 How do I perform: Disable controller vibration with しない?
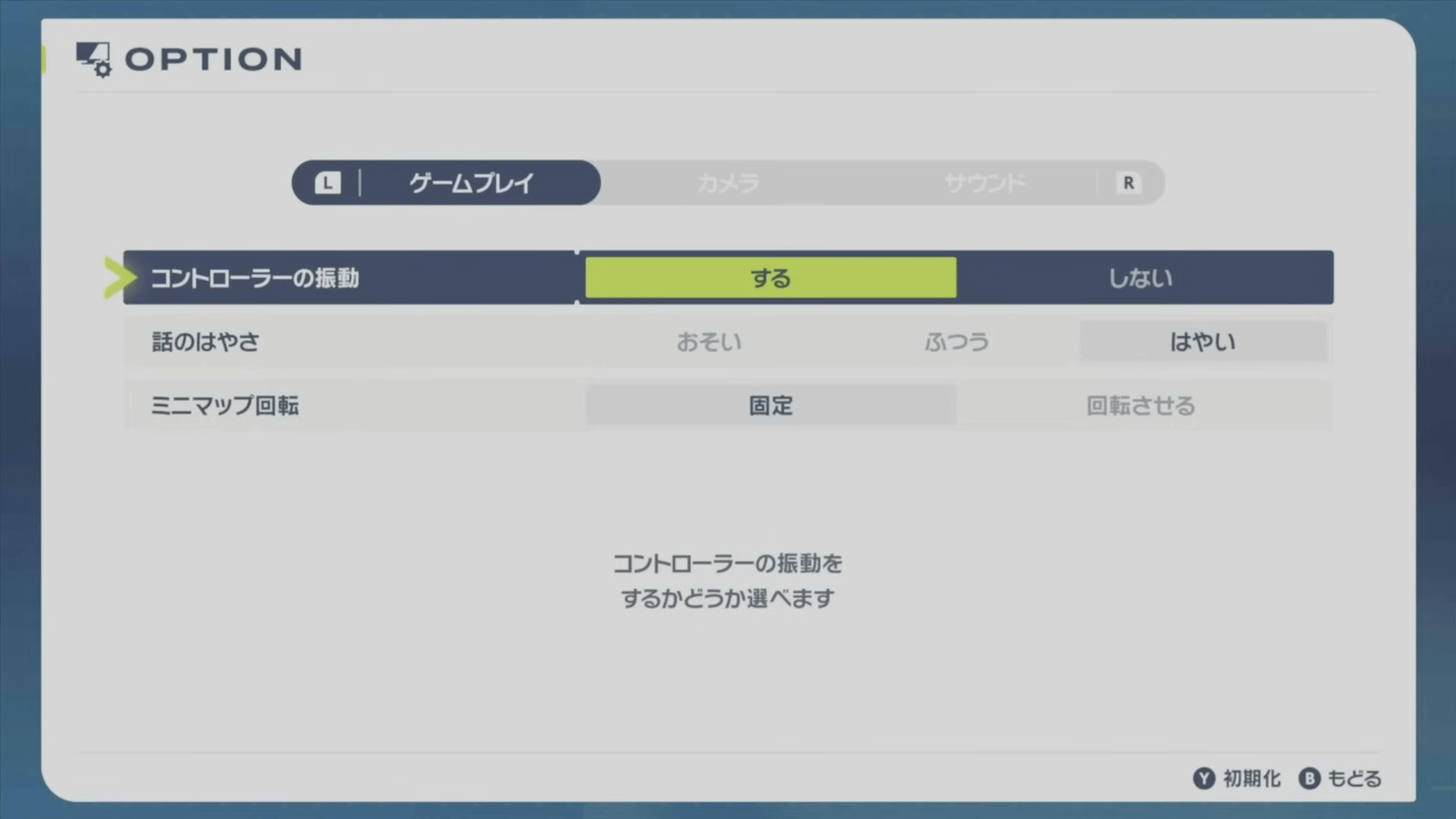coord(1140,278)
